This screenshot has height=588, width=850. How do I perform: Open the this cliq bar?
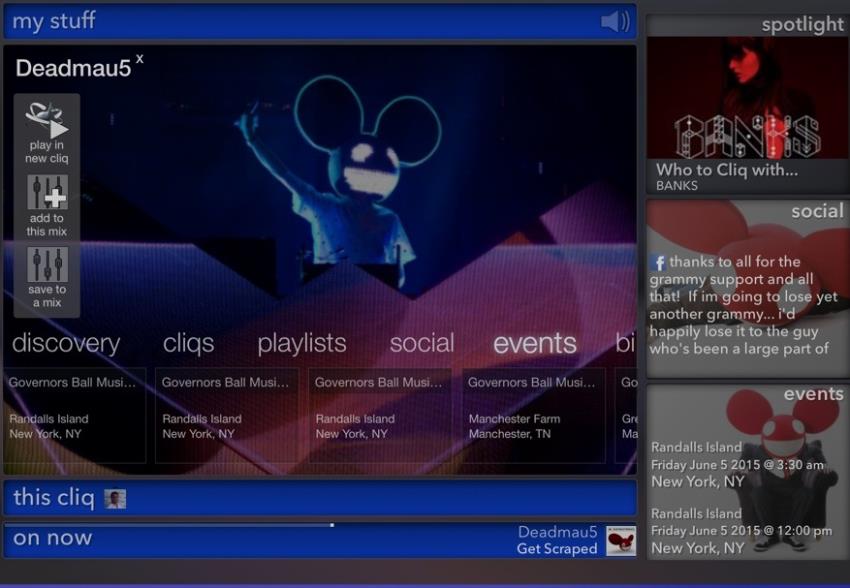(320, 498)
